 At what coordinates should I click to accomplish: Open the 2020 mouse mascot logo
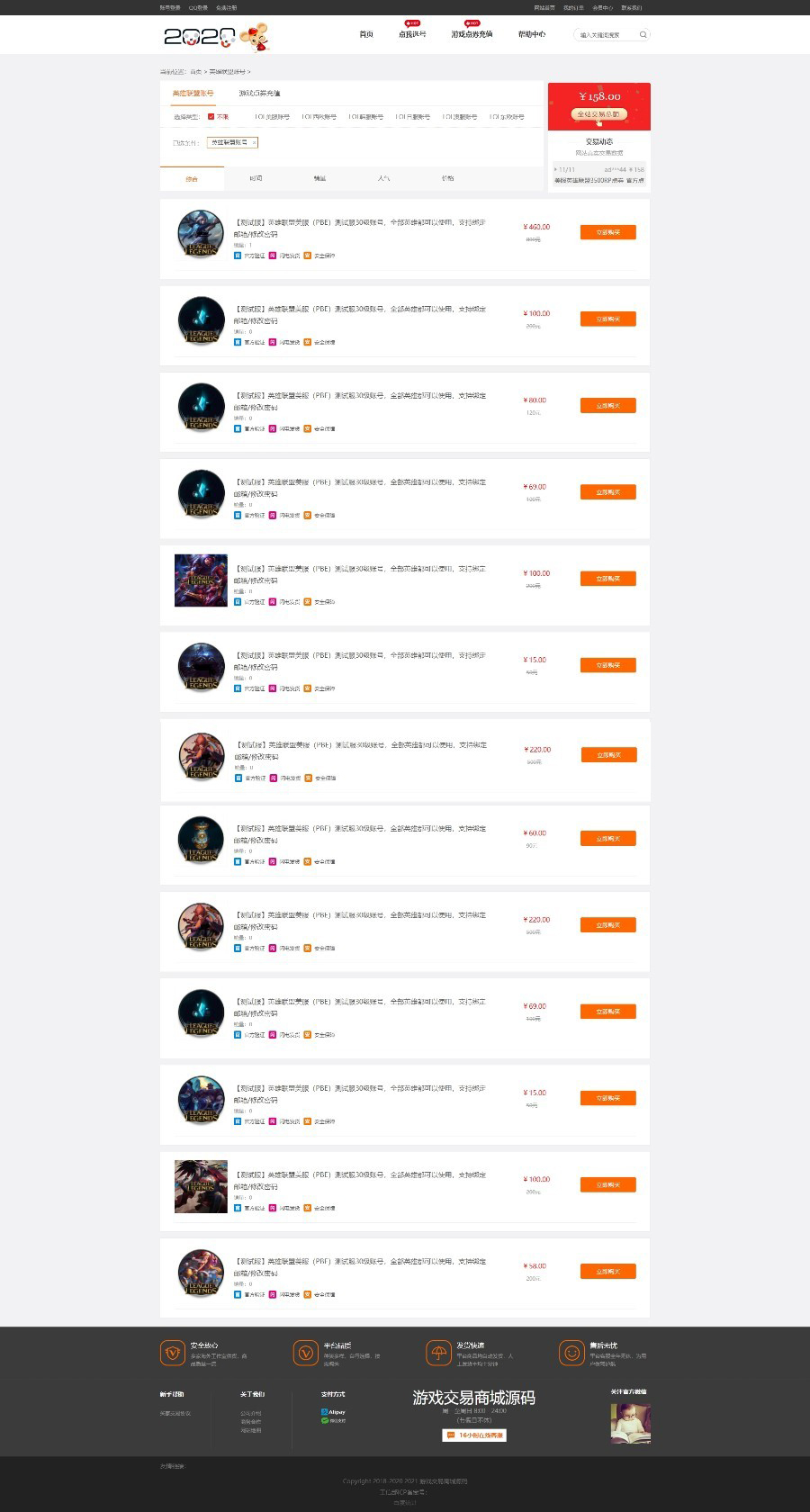pos(216,36)
